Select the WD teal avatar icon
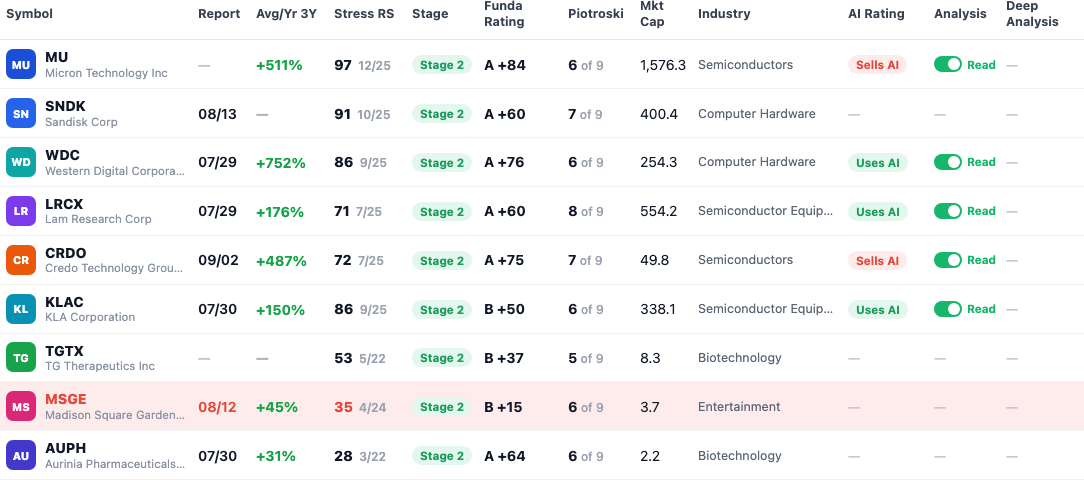The height and width of the screenshot is (480, 1084). 21,163
